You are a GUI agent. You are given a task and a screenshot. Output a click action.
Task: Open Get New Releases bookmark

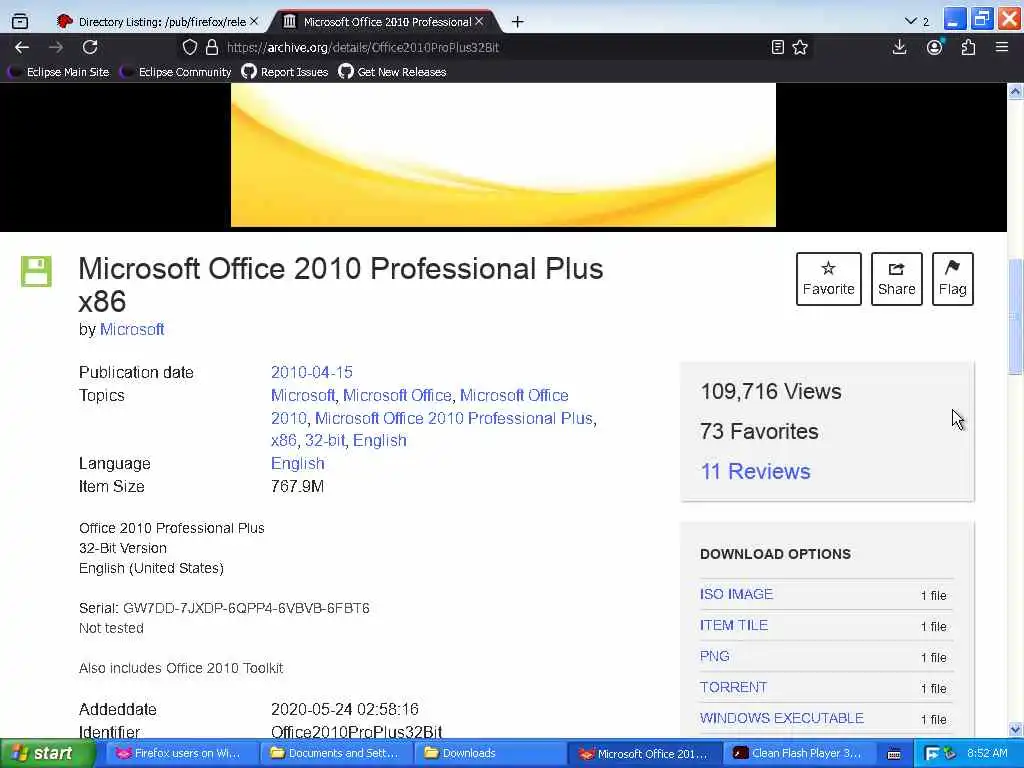[392, 72]
